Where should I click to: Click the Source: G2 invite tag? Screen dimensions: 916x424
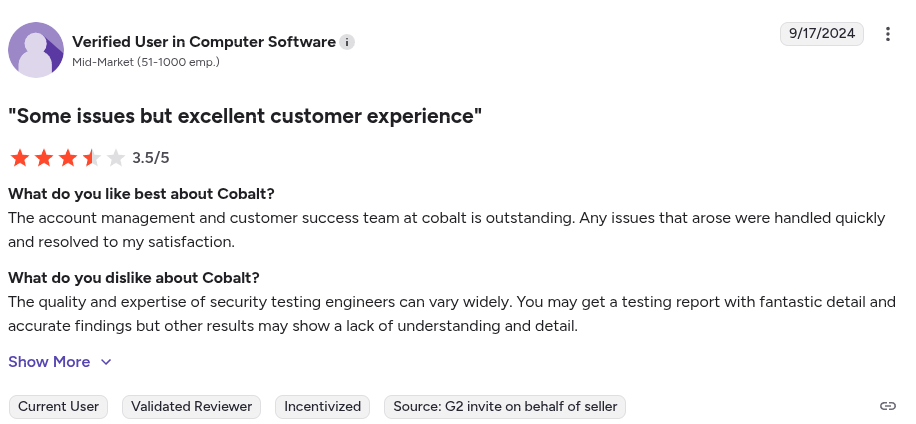point(505,406)
